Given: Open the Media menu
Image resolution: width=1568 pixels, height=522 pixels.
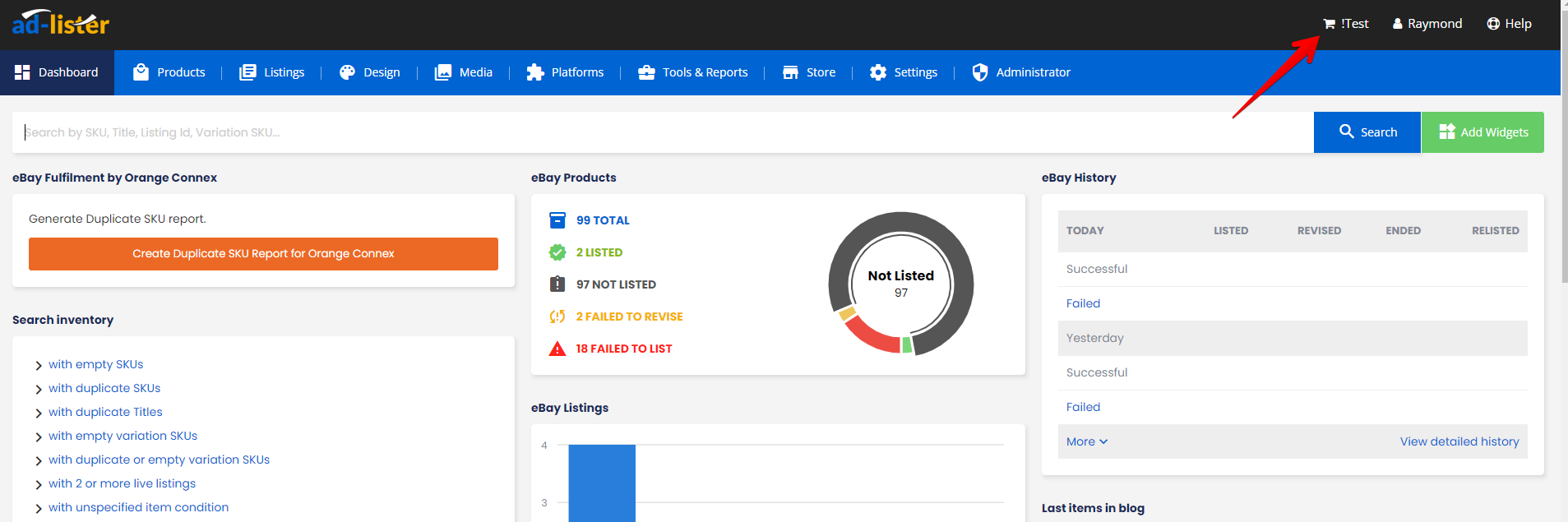Looking at the screenshot, I should pyautogui.click(x=464, y=72).
